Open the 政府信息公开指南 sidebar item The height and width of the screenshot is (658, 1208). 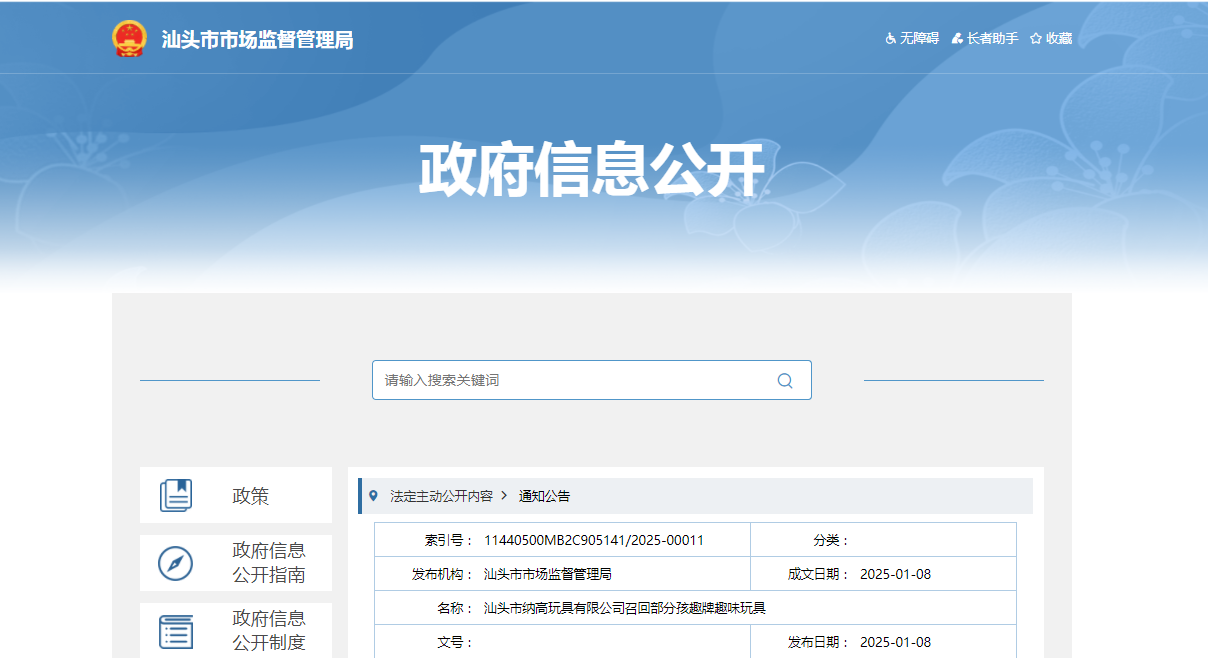[x=269, y=563]
